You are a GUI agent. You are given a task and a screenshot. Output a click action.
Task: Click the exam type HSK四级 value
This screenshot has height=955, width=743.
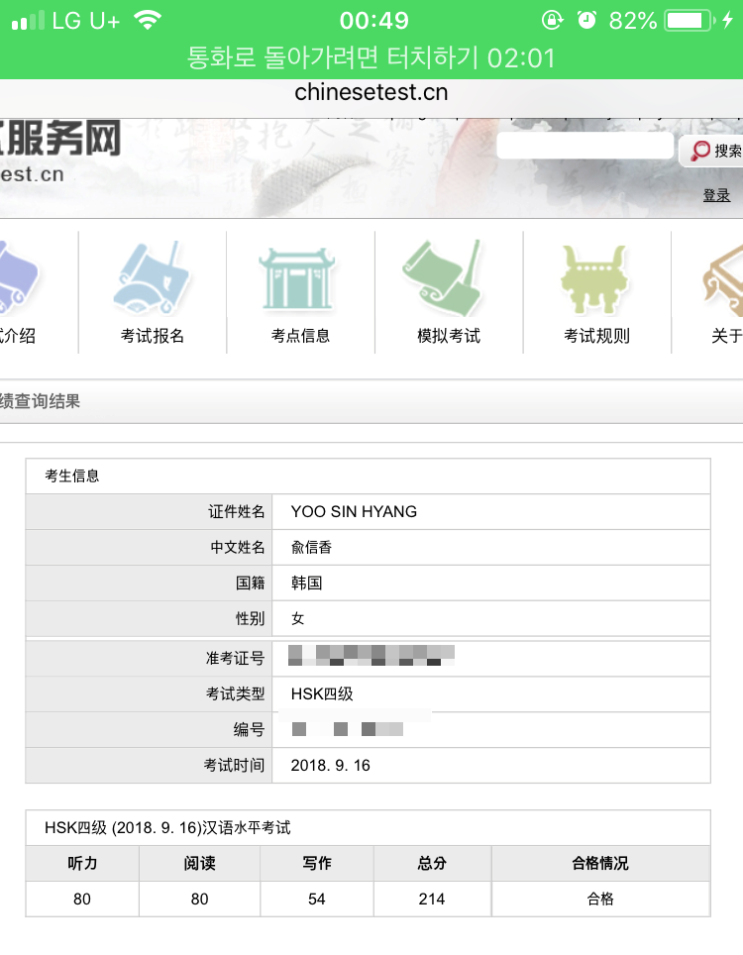[x=322, y=694]
